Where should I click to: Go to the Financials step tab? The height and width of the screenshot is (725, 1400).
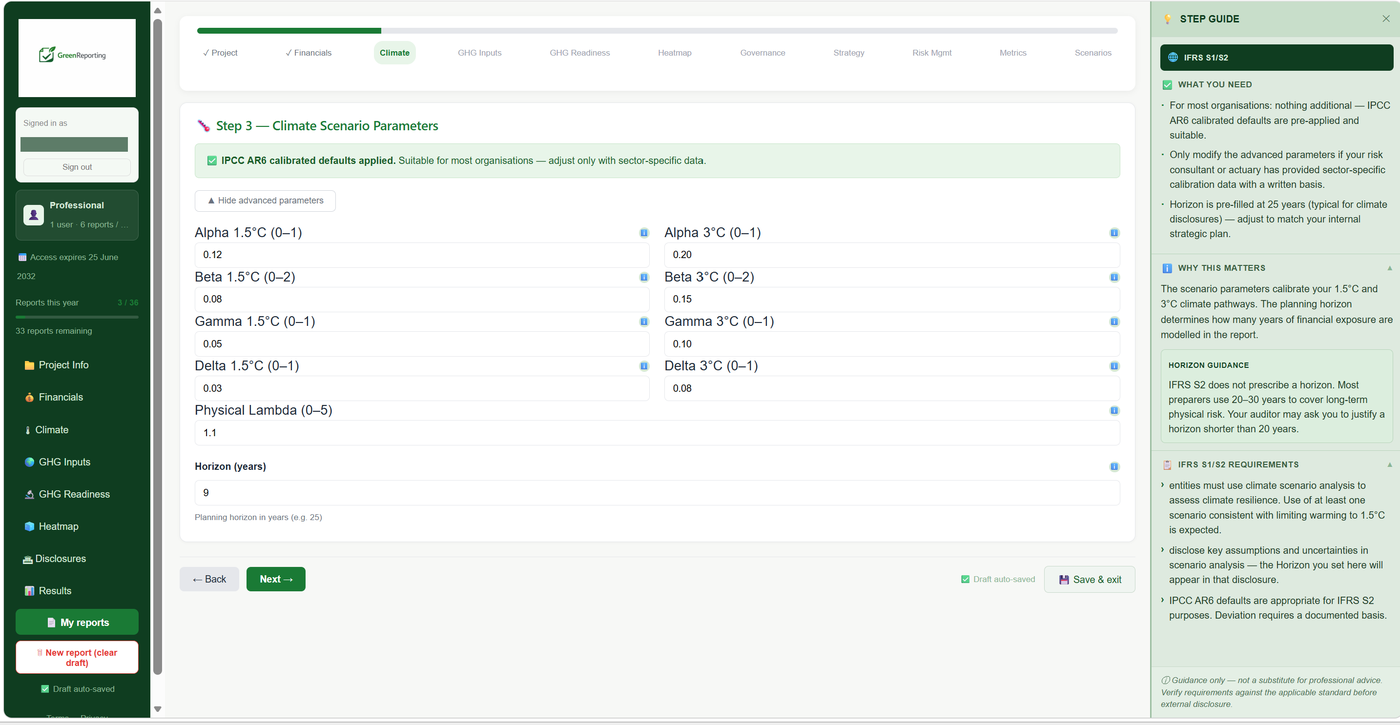[x=308, y=53]
